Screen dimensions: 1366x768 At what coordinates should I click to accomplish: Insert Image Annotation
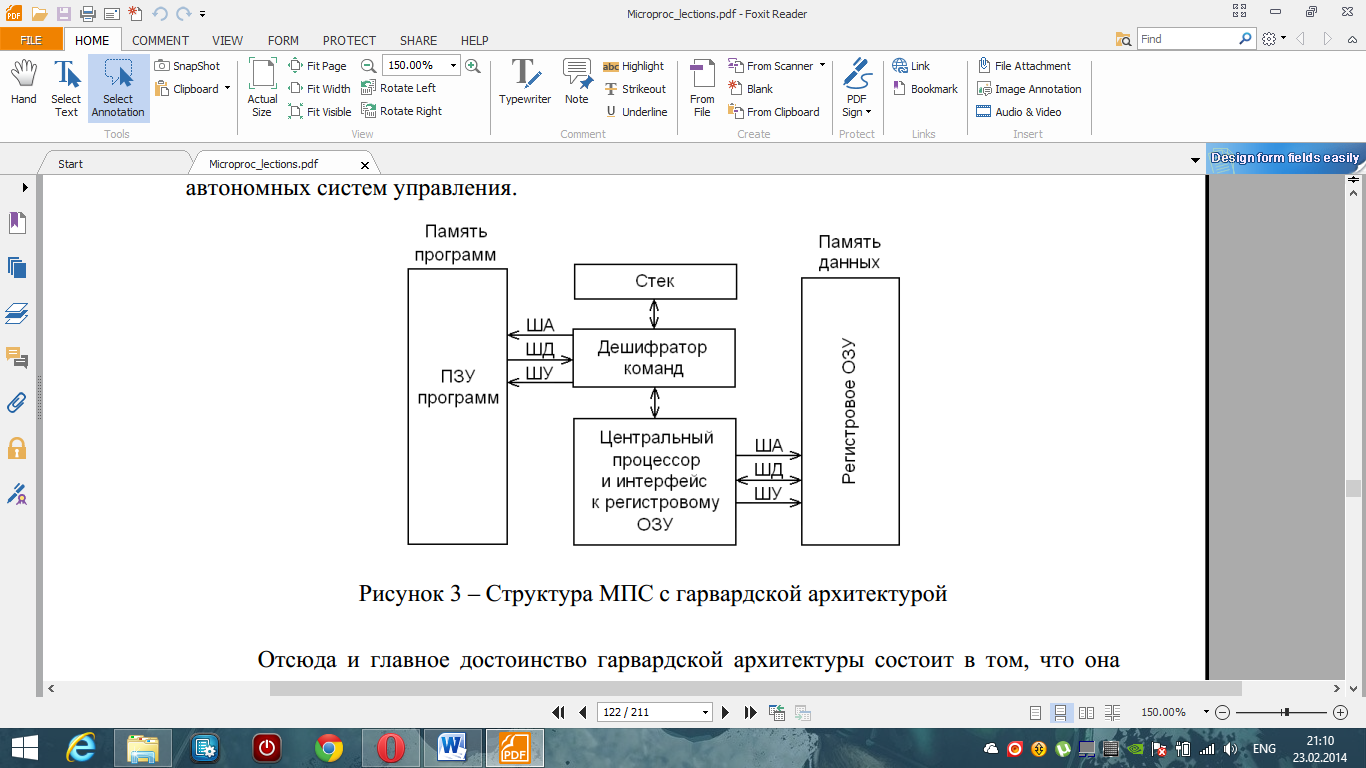[x=1029, y=89]
